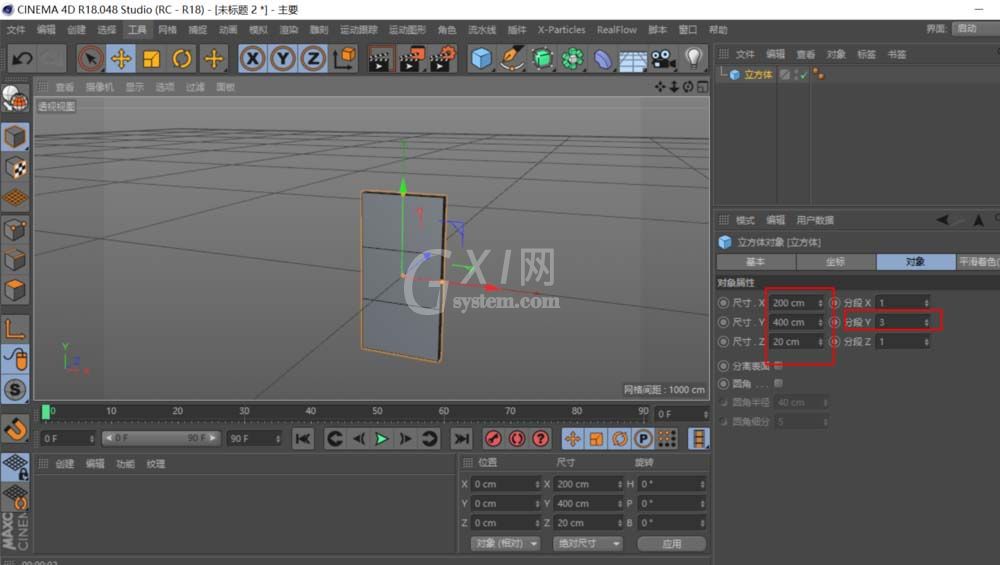Screen dimensions: 1000x565
Task: Open the render settings gear icon
Action: 443,59
